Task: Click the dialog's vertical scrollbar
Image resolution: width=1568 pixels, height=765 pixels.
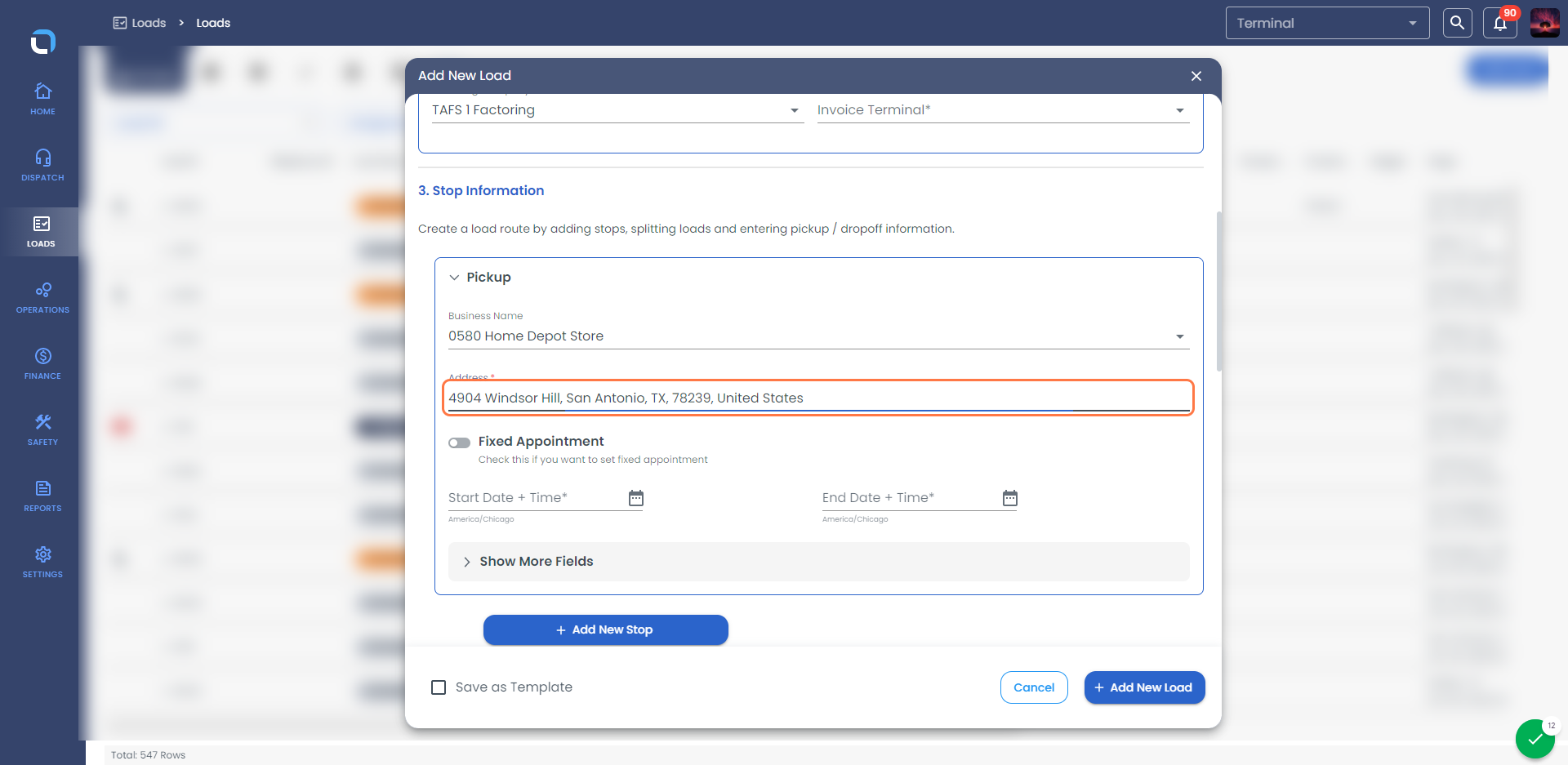Action: (x=1218, y=291)
